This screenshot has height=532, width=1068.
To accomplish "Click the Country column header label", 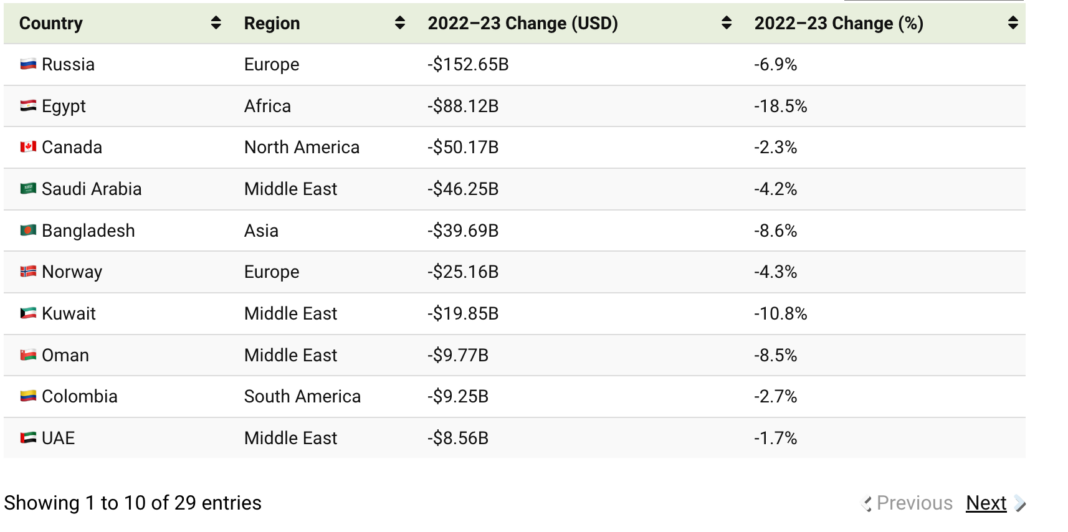I will (51, 23).
